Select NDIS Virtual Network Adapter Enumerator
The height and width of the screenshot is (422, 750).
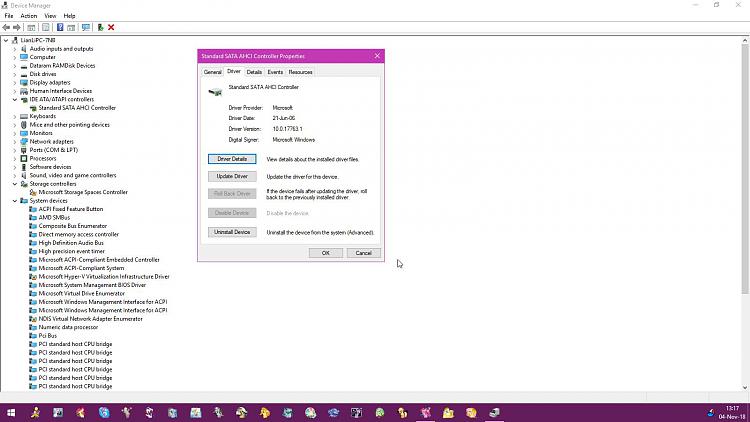pyautogui.click(x=90, y=319)
